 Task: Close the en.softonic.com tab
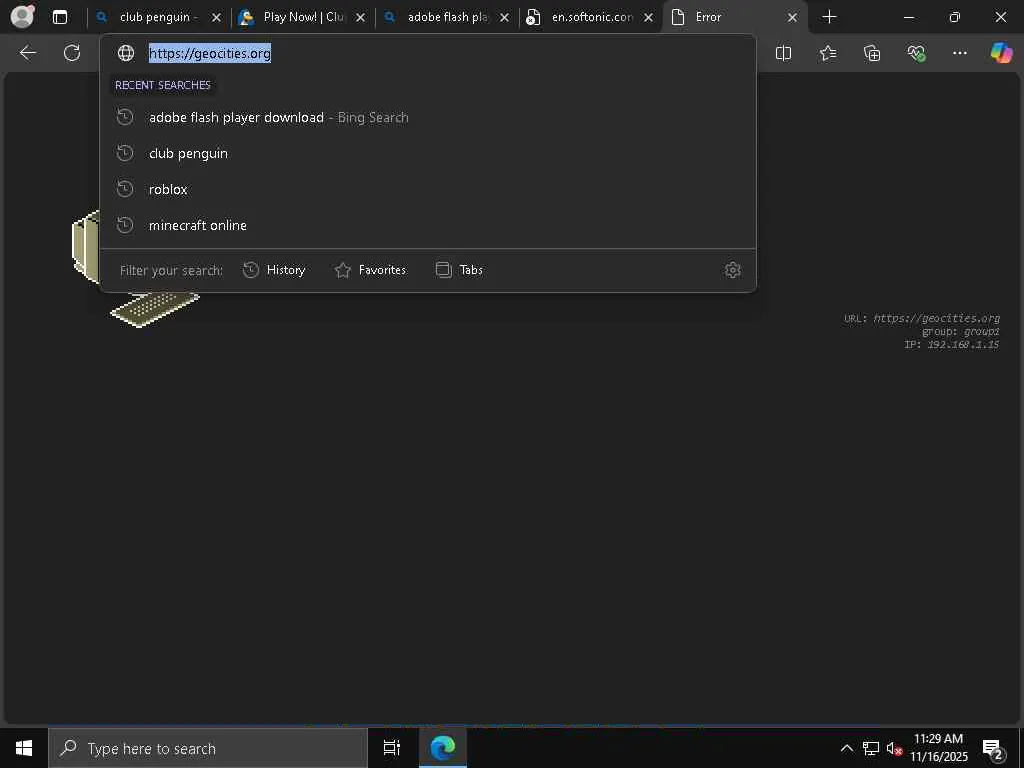[648, 18]
